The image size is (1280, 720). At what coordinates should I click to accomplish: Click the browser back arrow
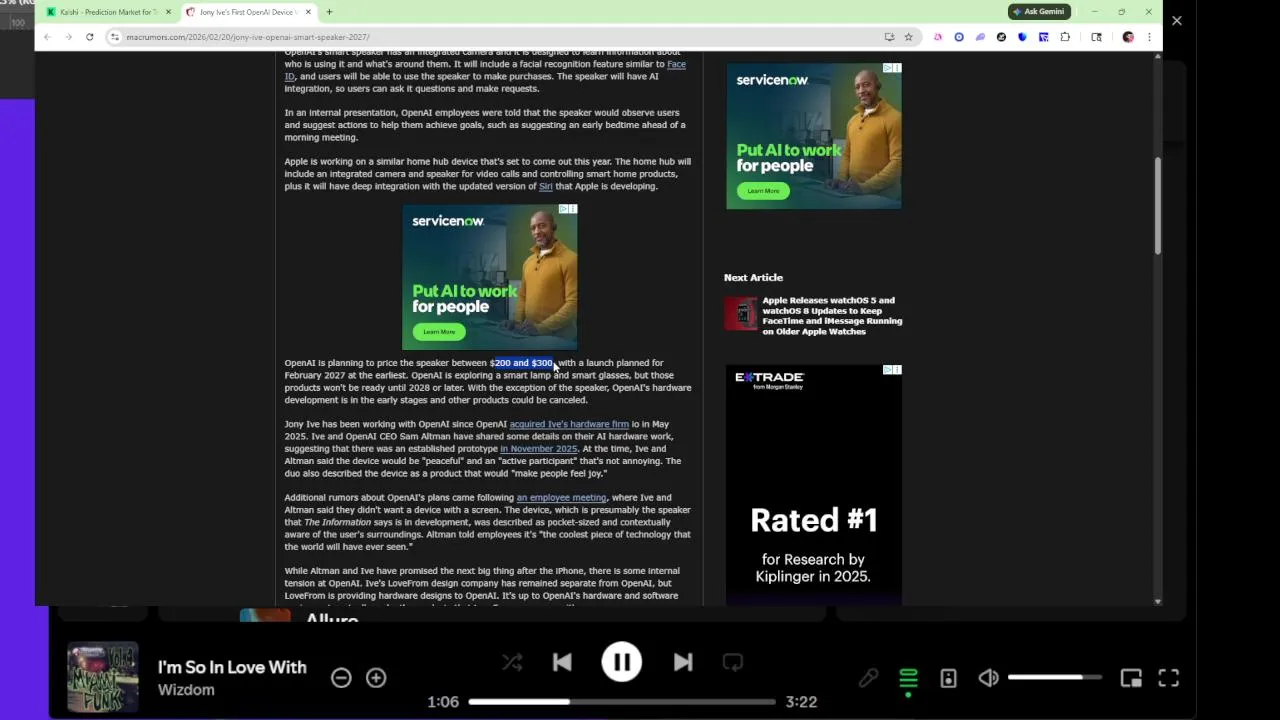pyautogui.click(x=46, y=37)
